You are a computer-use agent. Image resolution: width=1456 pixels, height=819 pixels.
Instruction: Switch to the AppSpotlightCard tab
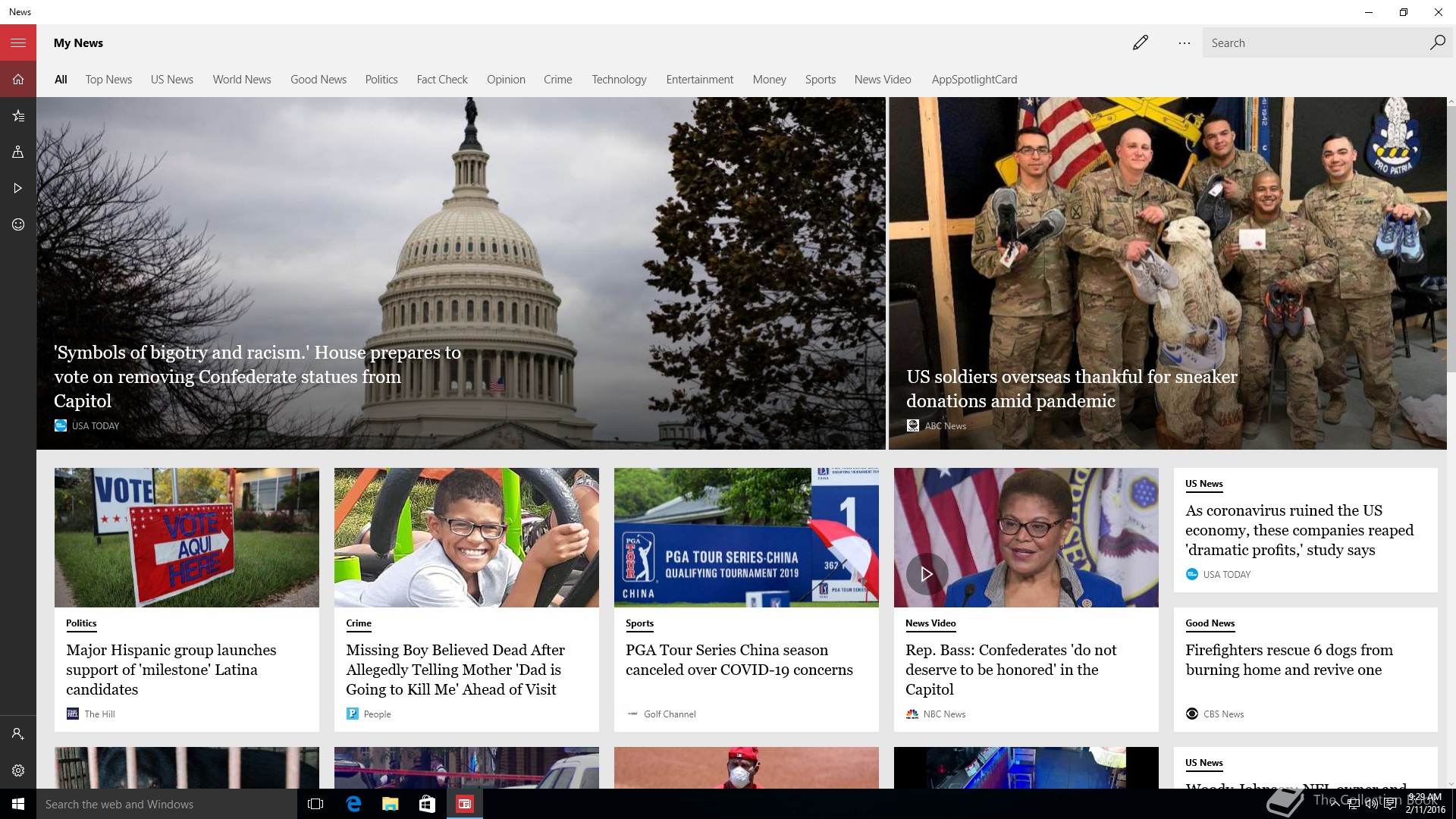(x=974, y=80)
